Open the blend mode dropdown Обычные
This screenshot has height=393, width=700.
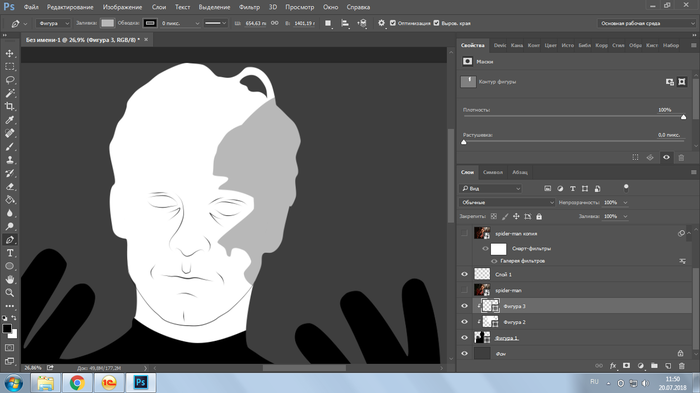[507, 202]
